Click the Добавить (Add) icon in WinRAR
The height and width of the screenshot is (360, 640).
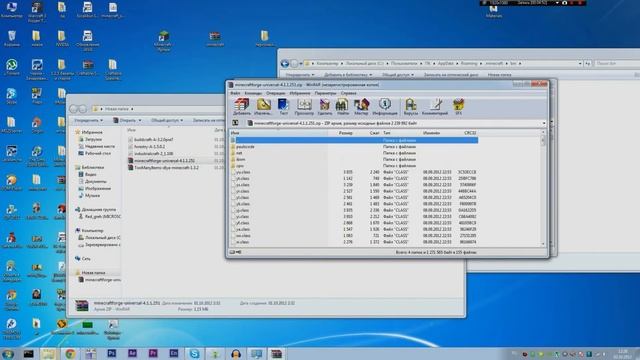click(242, 107)
